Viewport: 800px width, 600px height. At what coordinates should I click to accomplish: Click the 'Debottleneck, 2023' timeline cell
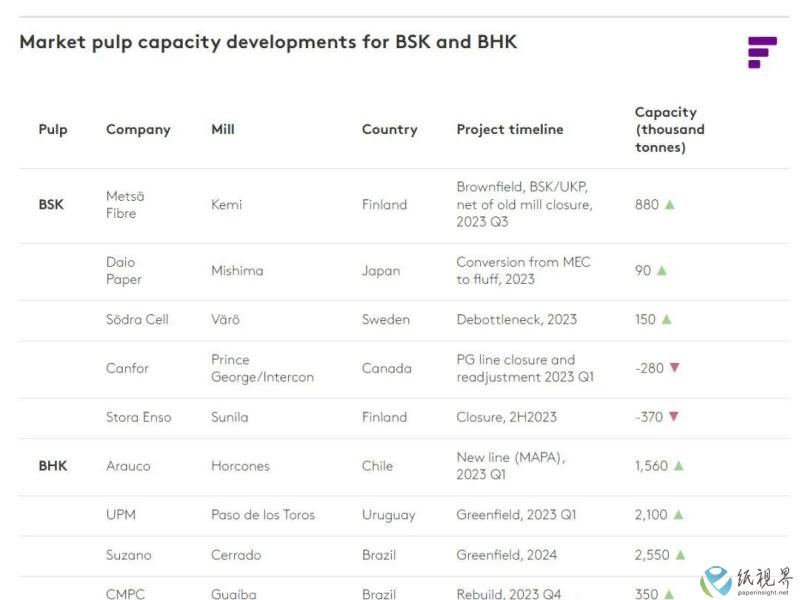[x=517, y=319]
